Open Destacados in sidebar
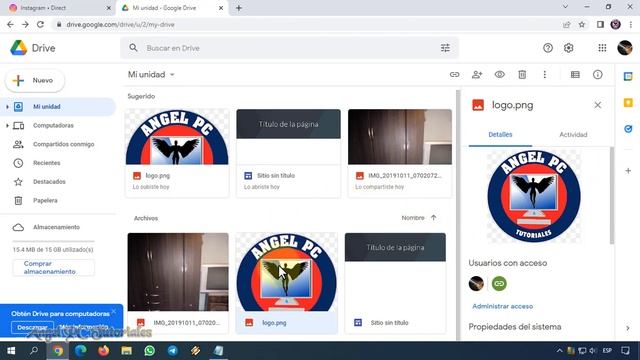The width and height of the screenshot is (640, 360). coord(49,182)
